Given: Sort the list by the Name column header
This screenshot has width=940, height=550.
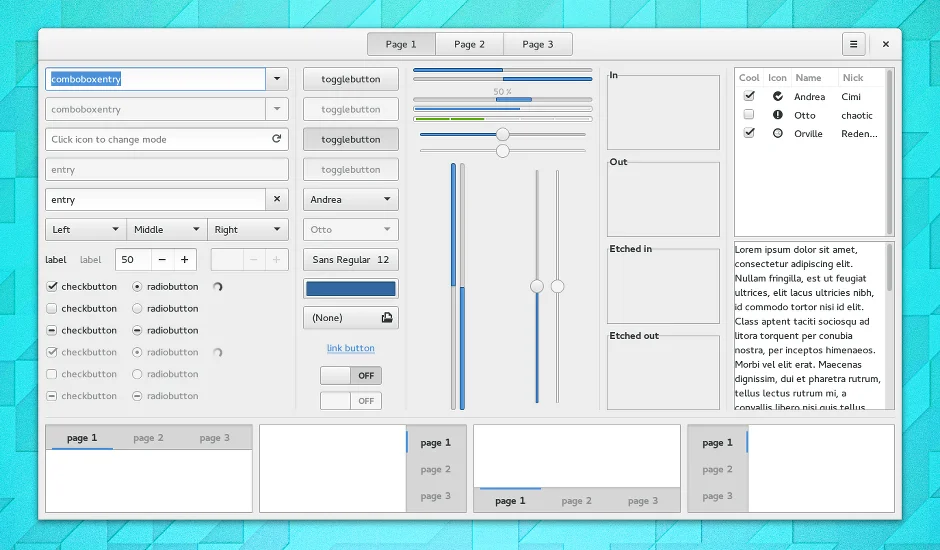Looking at the screenshot, I should [808, 78].
